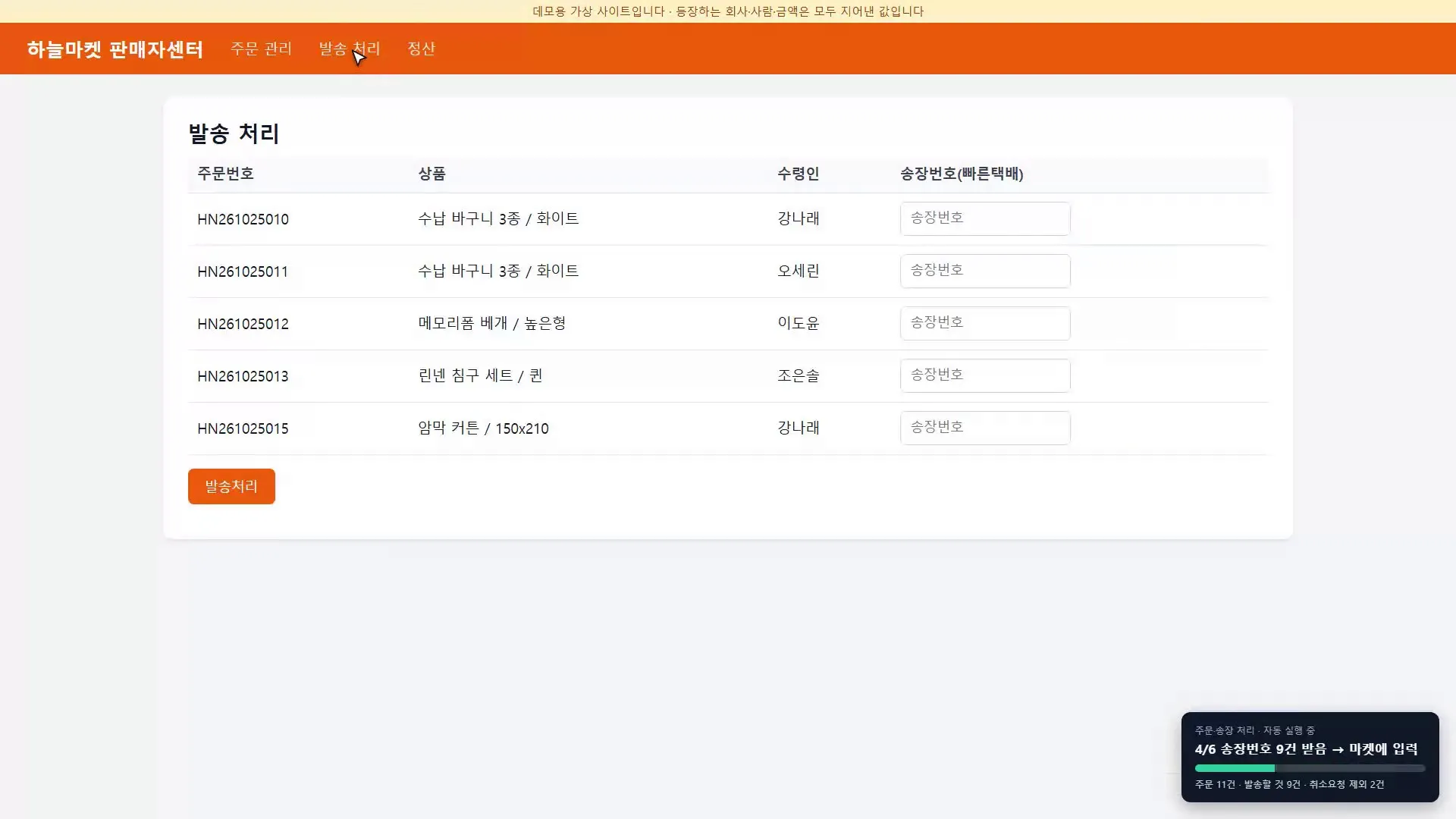Click the 하늘마켓 판매자센터 logo
This screenshot has width=1456, height=819.
pos(115,49)
